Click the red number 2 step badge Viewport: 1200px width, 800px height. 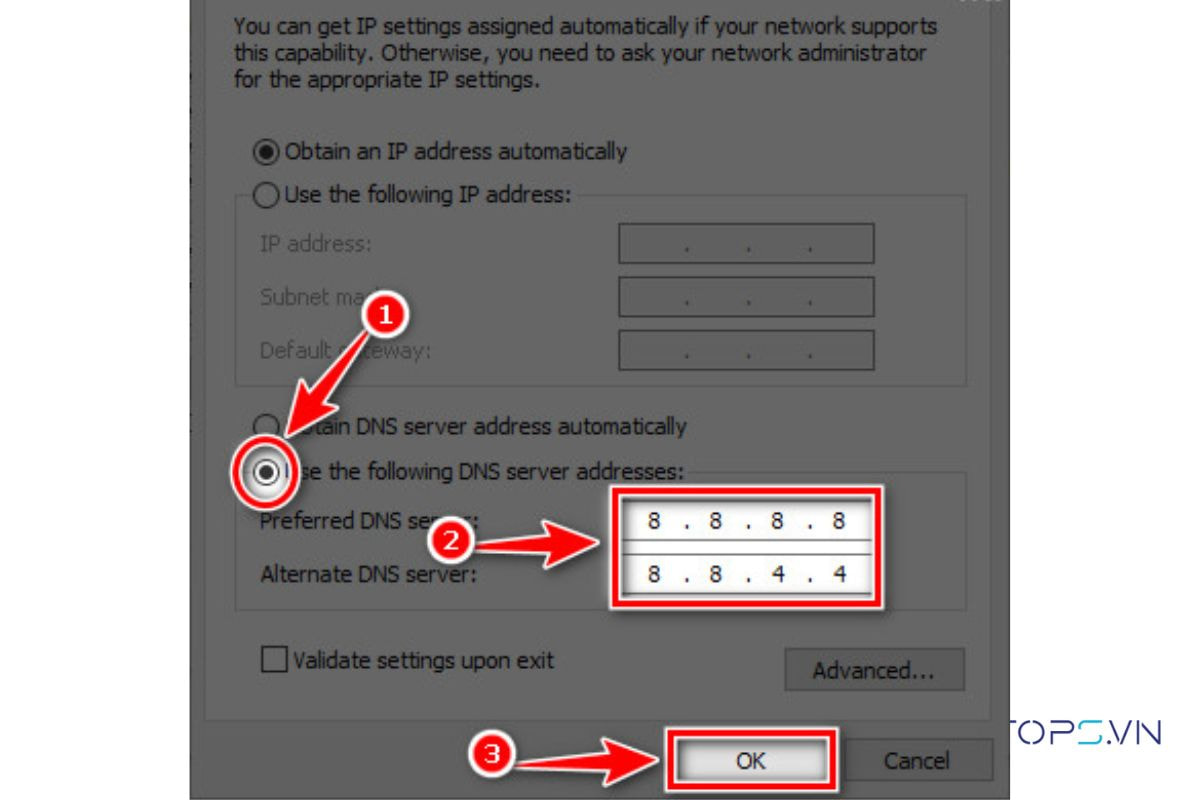(x=450, y=542)
